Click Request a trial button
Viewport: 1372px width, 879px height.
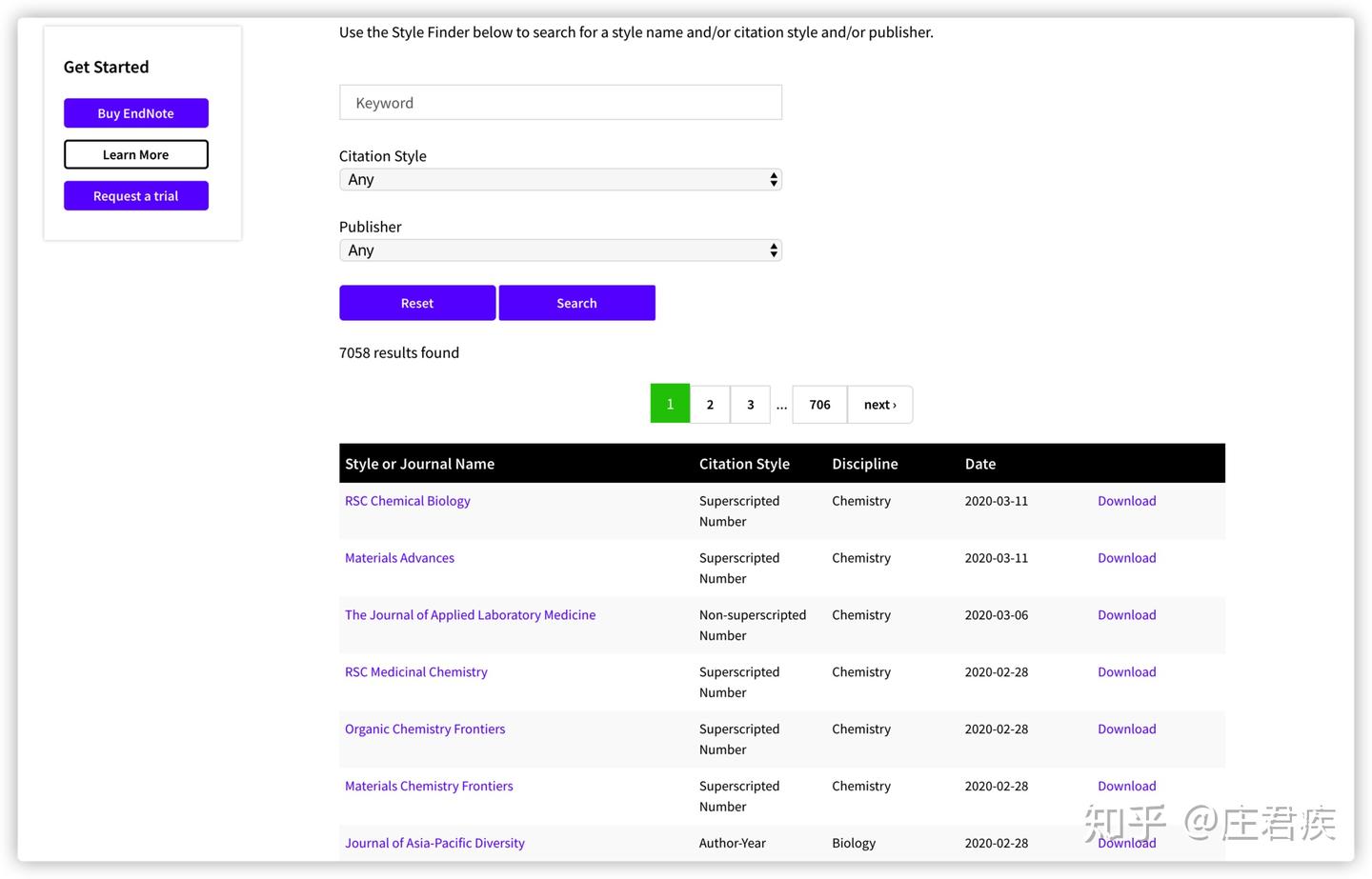136,196
